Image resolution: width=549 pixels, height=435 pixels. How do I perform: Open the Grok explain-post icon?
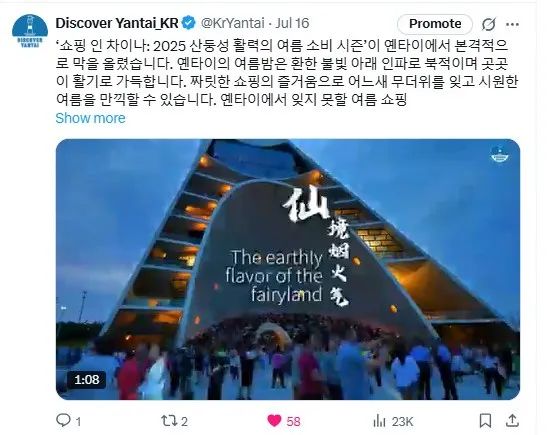point(488,24)
